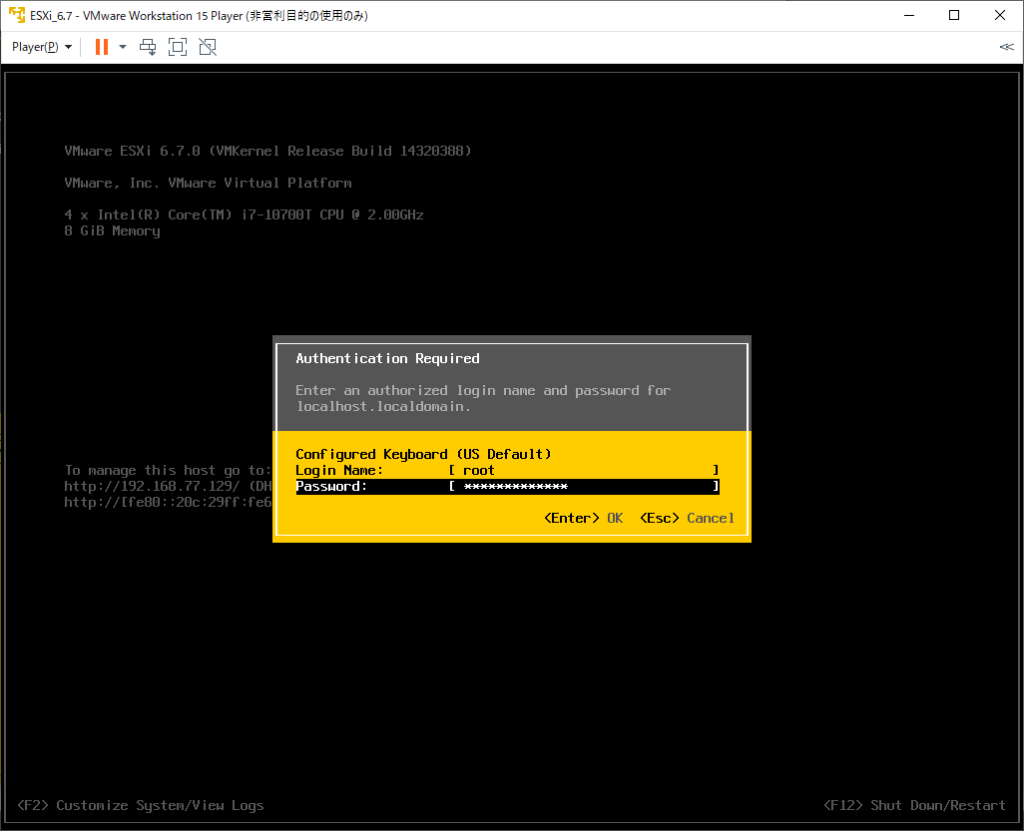
Task: Click the Intel Core i7-10700T CPU line
Action: click(244, 215)
